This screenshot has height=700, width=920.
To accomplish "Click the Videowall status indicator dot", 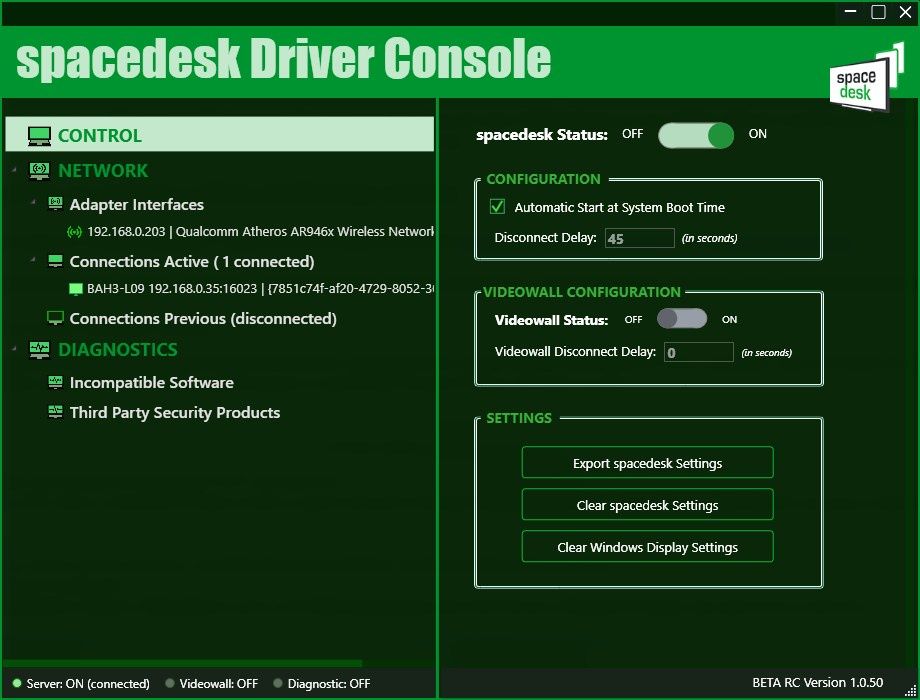I will click(x=170, y=683).
